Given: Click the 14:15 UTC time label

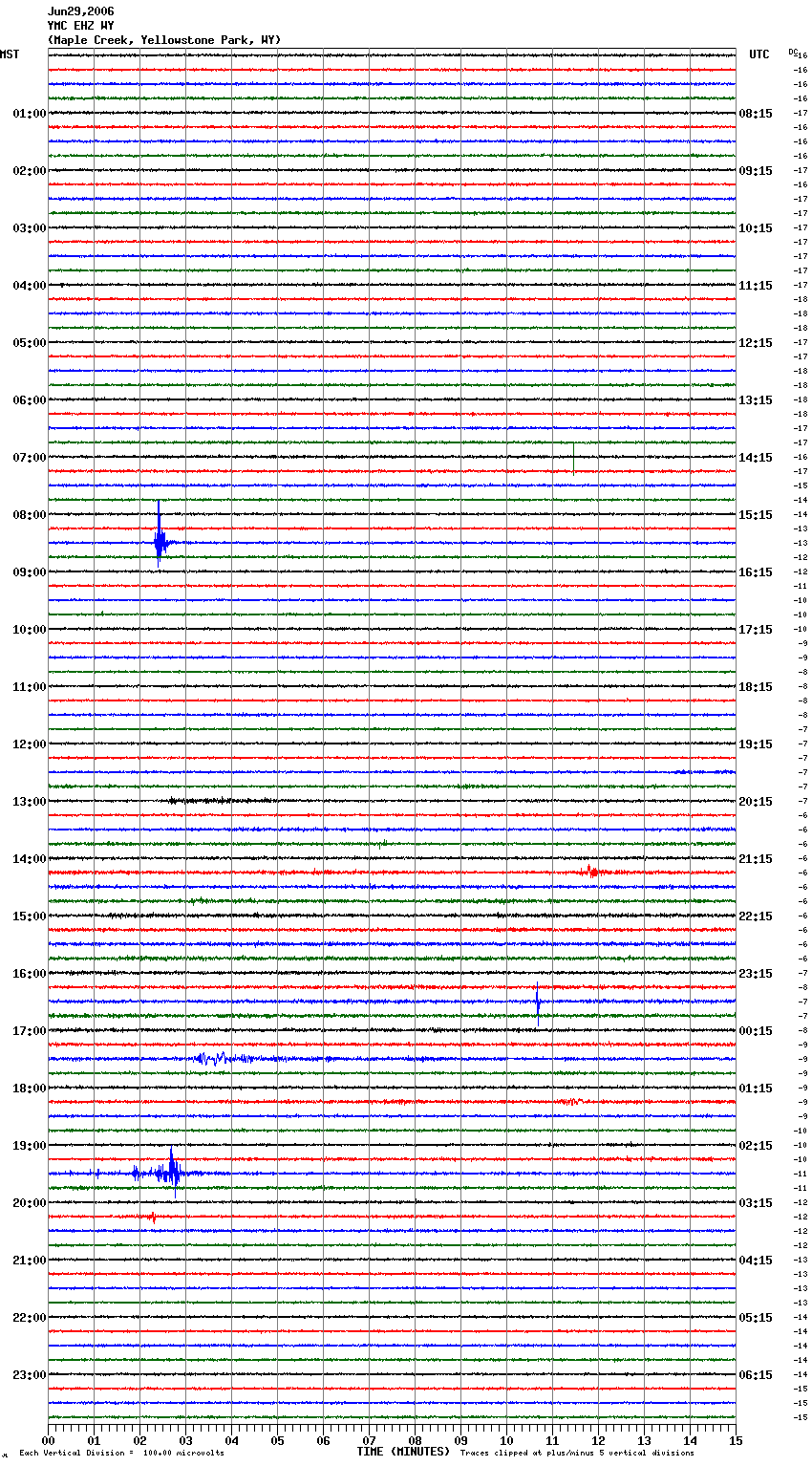Looking at the screenshot, I should pos(756,458).
